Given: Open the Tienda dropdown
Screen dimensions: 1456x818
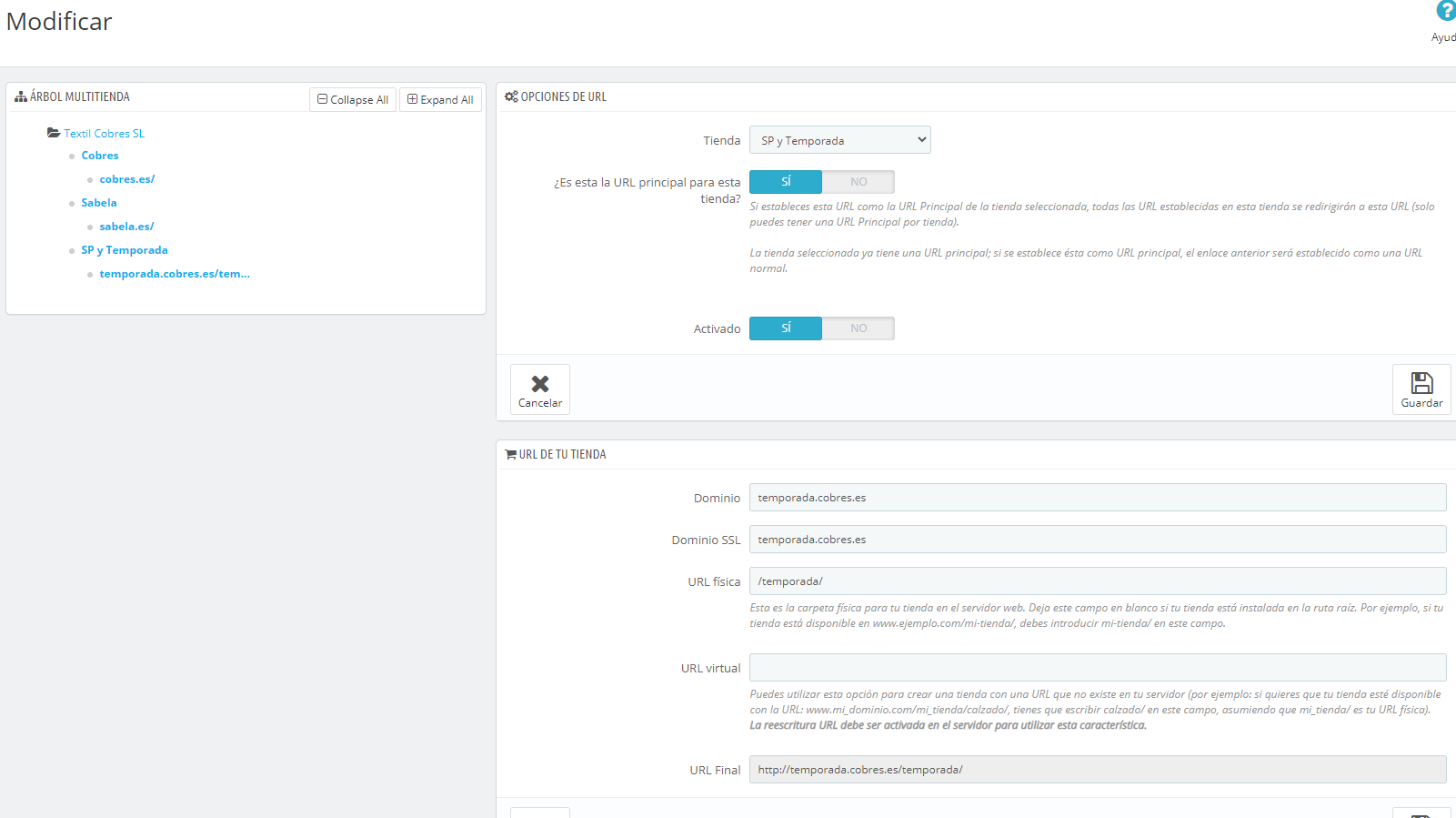Looking at the screenshot, I should tap(840, 140).
